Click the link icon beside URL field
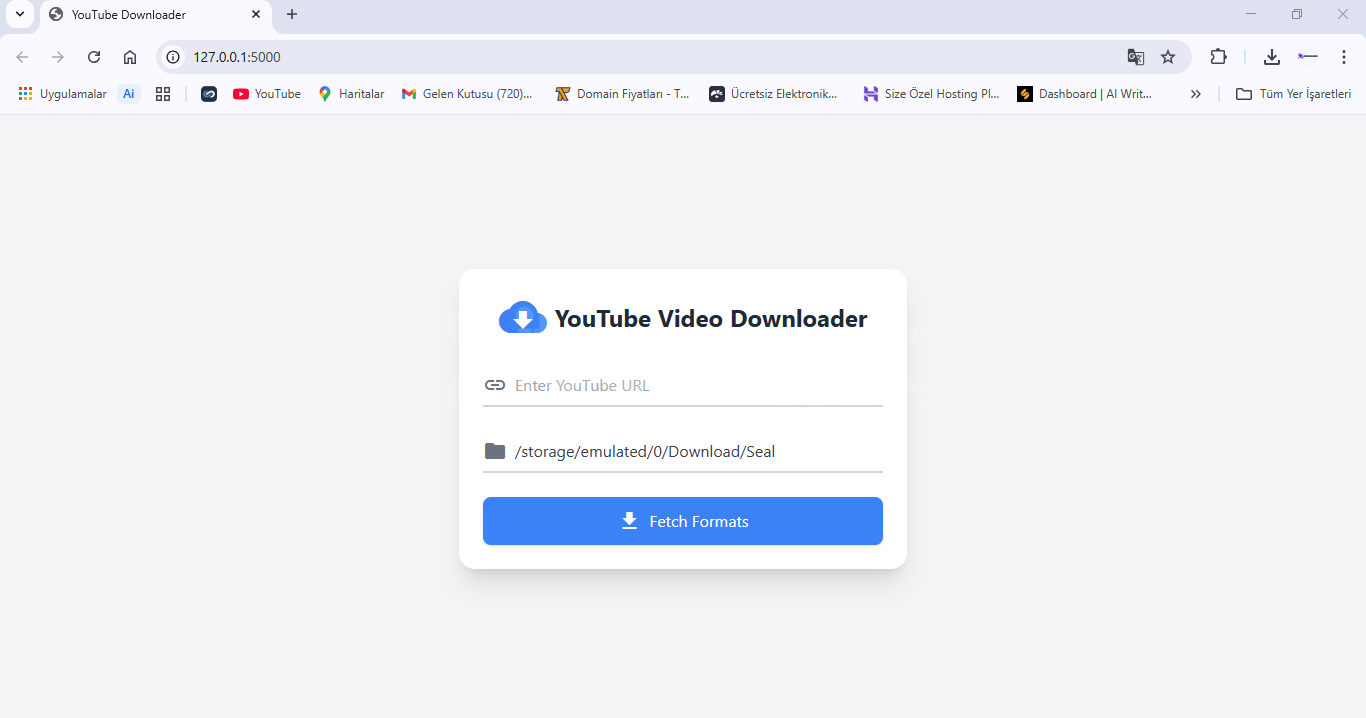Screen dimensions: 1366x718 pos(495,385)
